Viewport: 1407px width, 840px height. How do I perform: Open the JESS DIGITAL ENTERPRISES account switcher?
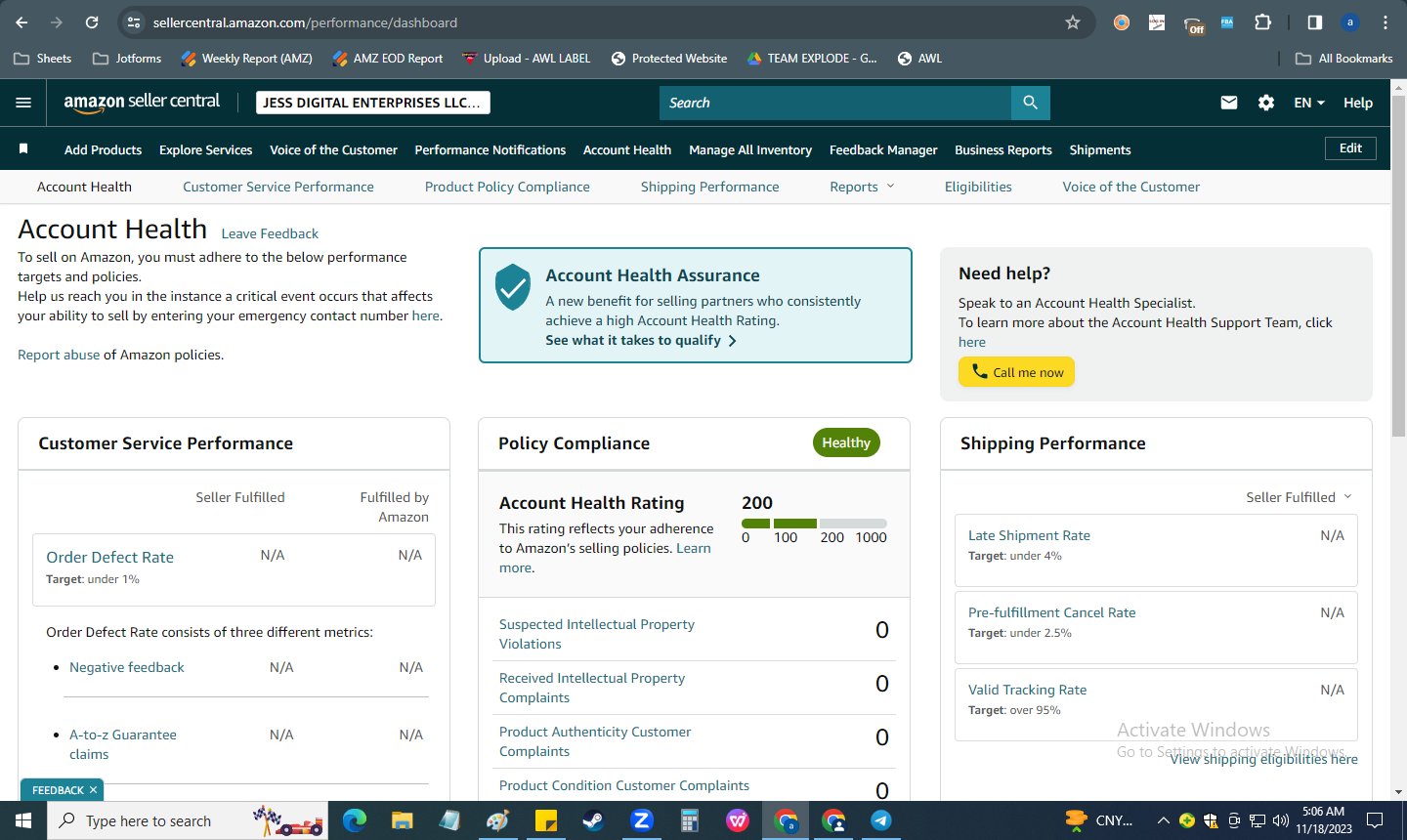(x=372, y=103)
